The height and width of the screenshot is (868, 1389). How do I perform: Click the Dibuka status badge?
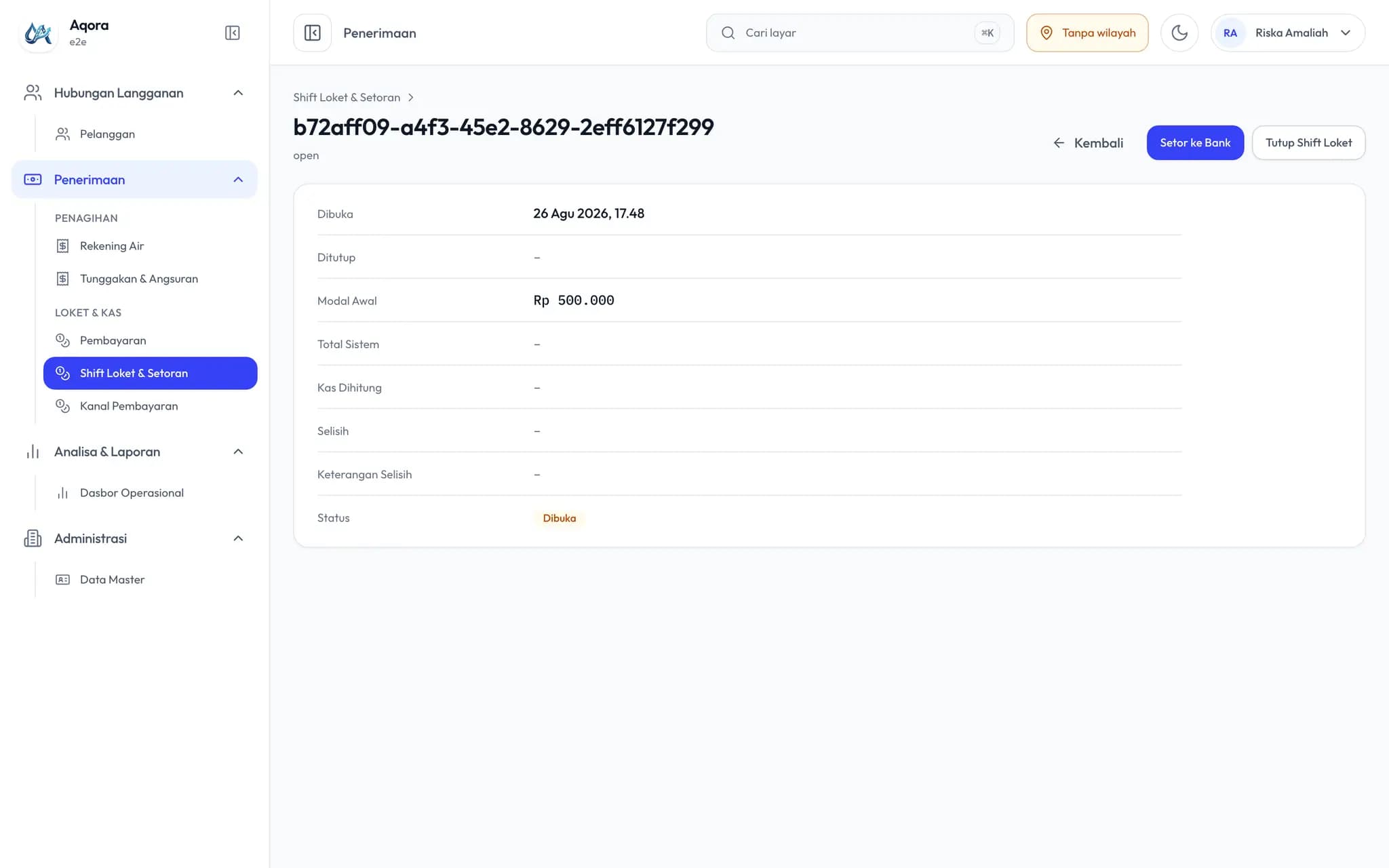559,518
